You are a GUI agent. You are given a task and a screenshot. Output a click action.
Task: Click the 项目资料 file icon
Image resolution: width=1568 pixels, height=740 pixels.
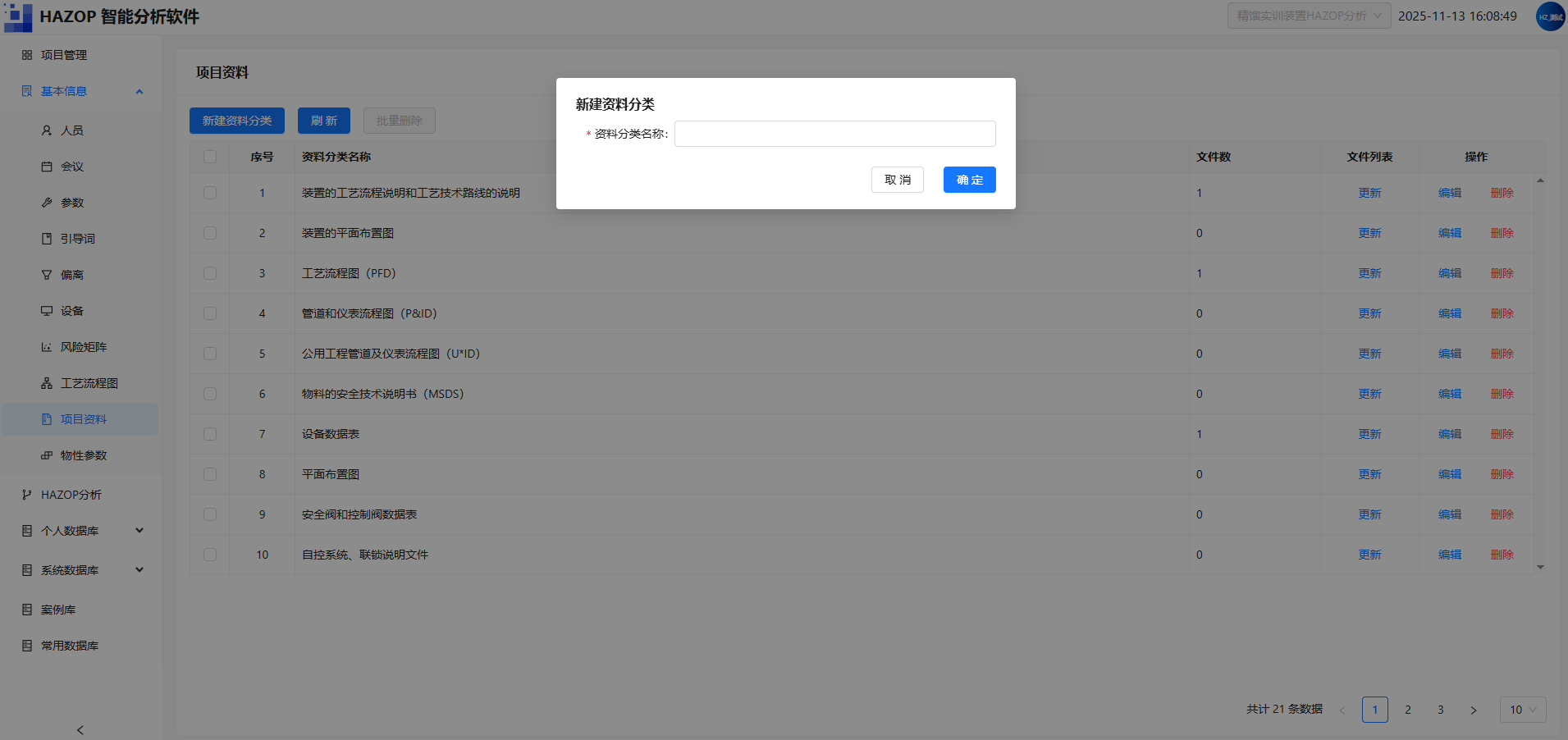click(x=47, y=419)
